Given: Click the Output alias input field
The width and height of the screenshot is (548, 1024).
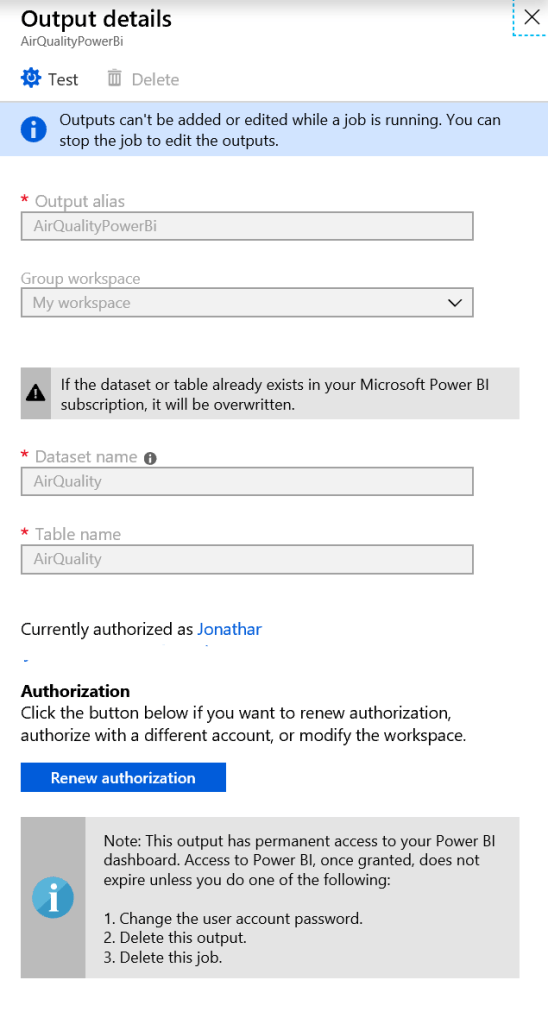Looking at the screenshot, I should [x=247, y=226].
